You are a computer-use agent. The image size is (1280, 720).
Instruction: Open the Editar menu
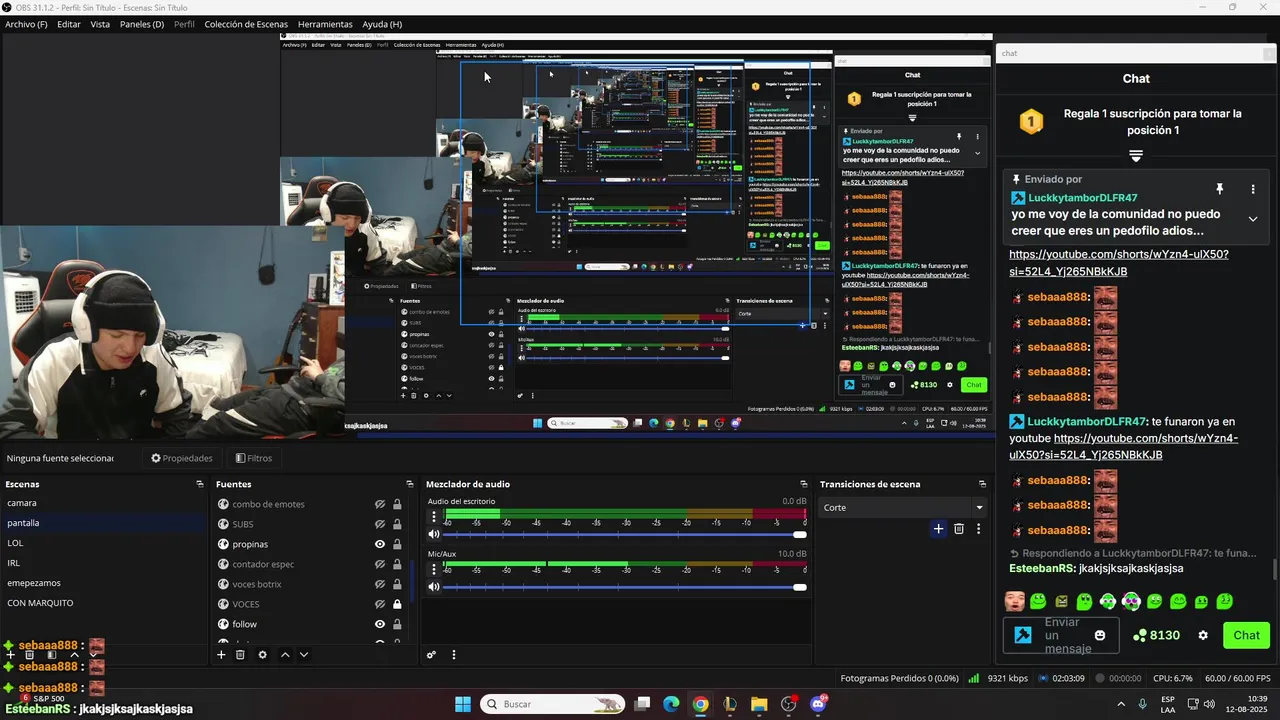(69, 24)
